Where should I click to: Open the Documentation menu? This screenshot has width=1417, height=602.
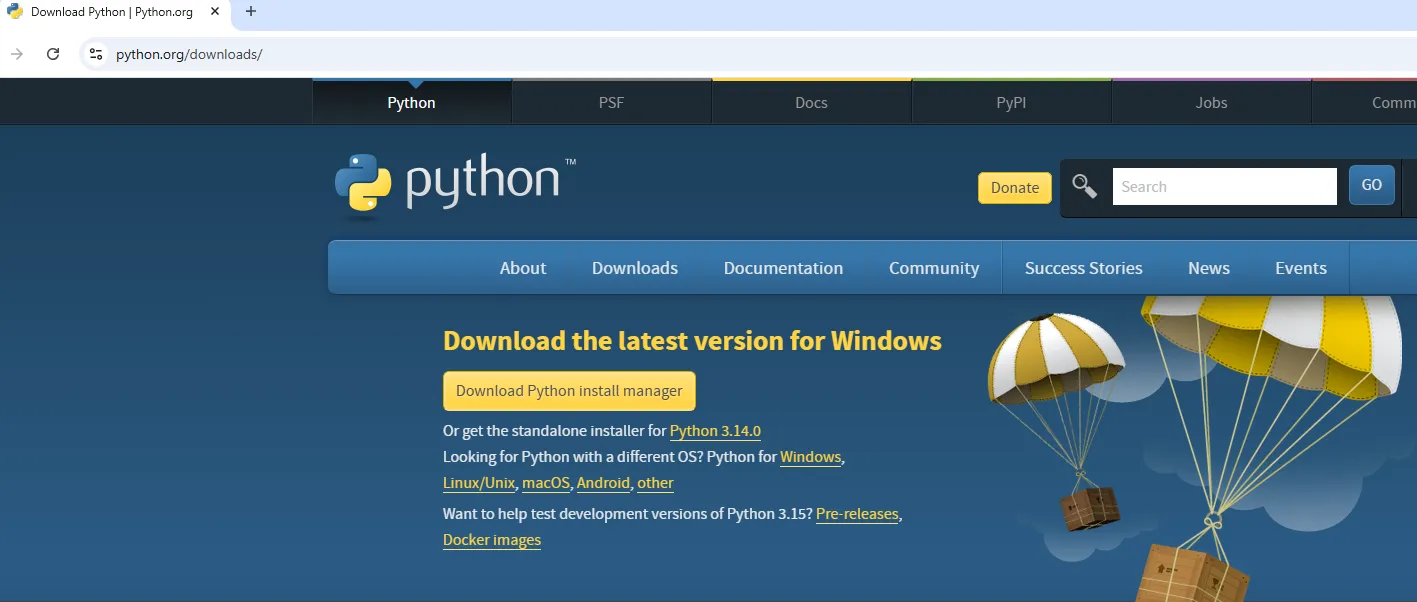tap(783, 267)
